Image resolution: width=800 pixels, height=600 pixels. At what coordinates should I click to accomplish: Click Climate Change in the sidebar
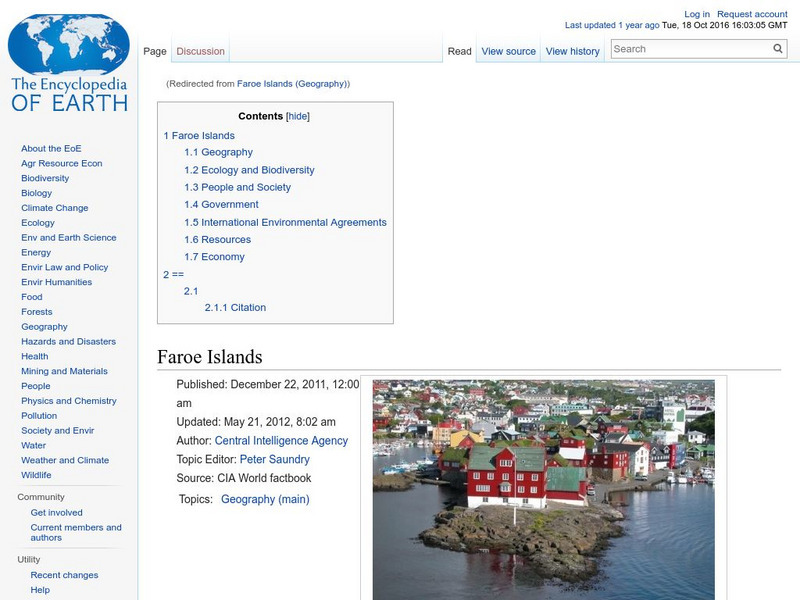(x=55, y=207)
